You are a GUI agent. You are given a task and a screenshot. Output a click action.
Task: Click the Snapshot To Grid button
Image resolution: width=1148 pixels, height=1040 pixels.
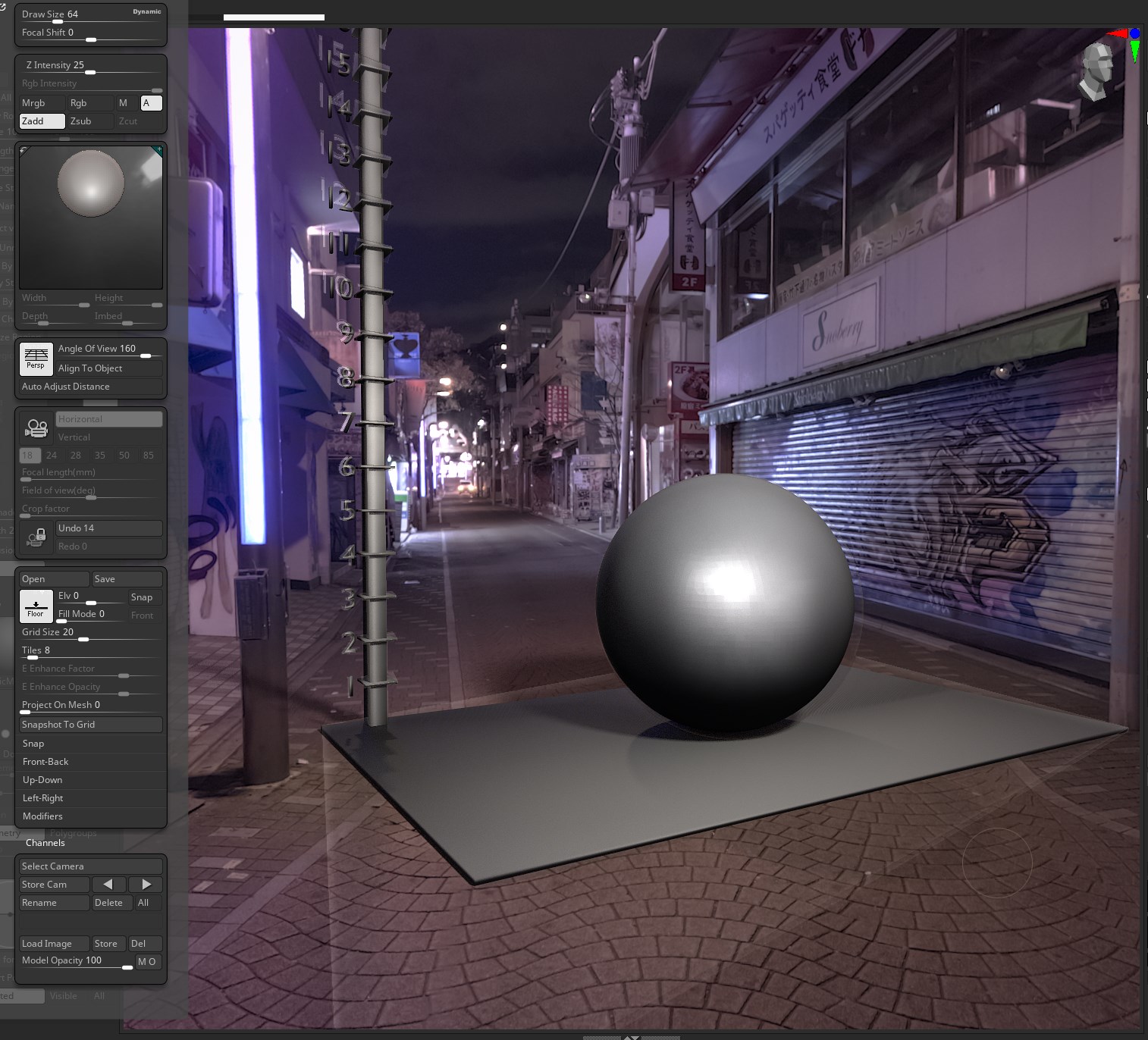(90, 725)
